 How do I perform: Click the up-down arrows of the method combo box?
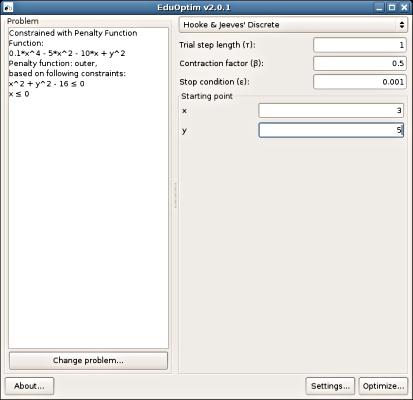click(x=401, y=25)
